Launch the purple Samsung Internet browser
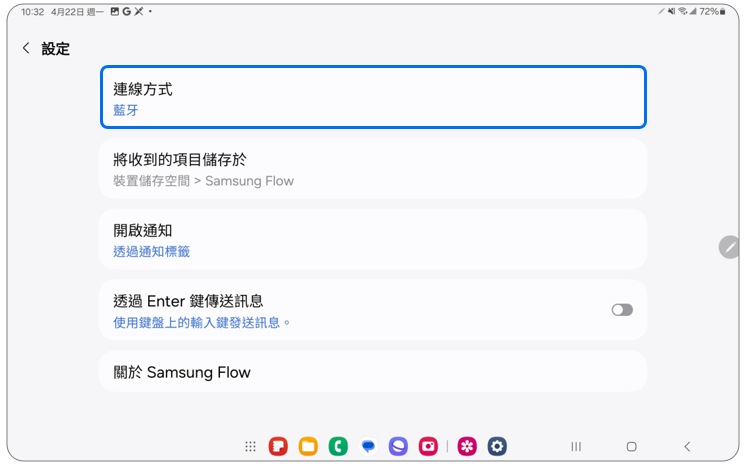Viewport: 745px width, 466px height. [398, 446]
